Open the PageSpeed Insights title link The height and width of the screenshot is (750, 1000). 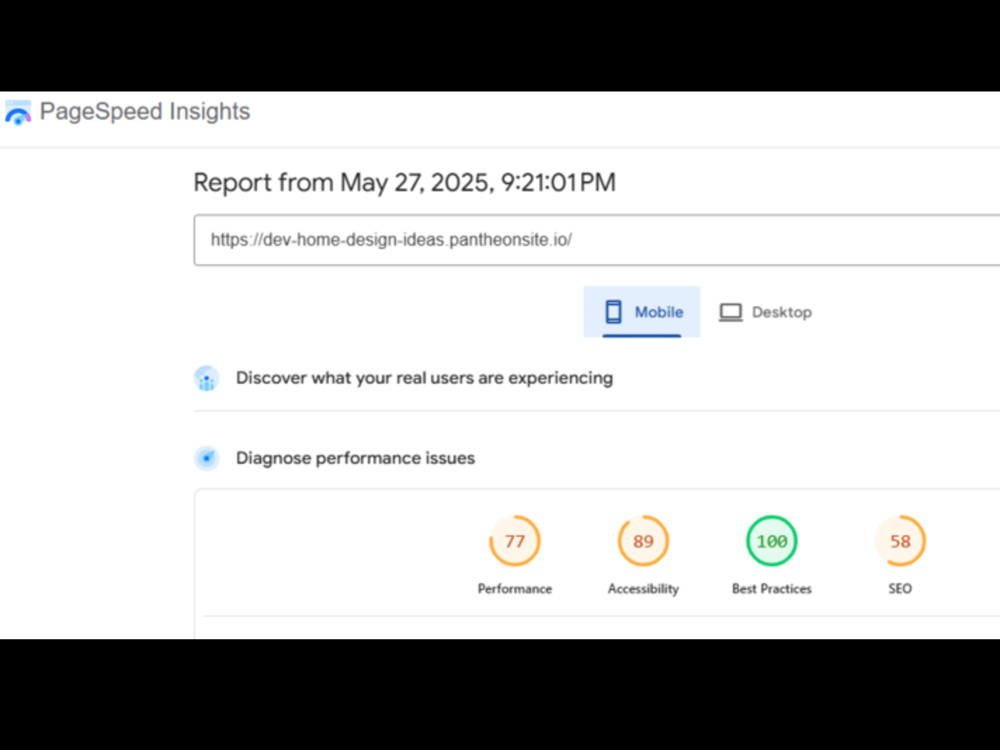(x=145, y=112)
